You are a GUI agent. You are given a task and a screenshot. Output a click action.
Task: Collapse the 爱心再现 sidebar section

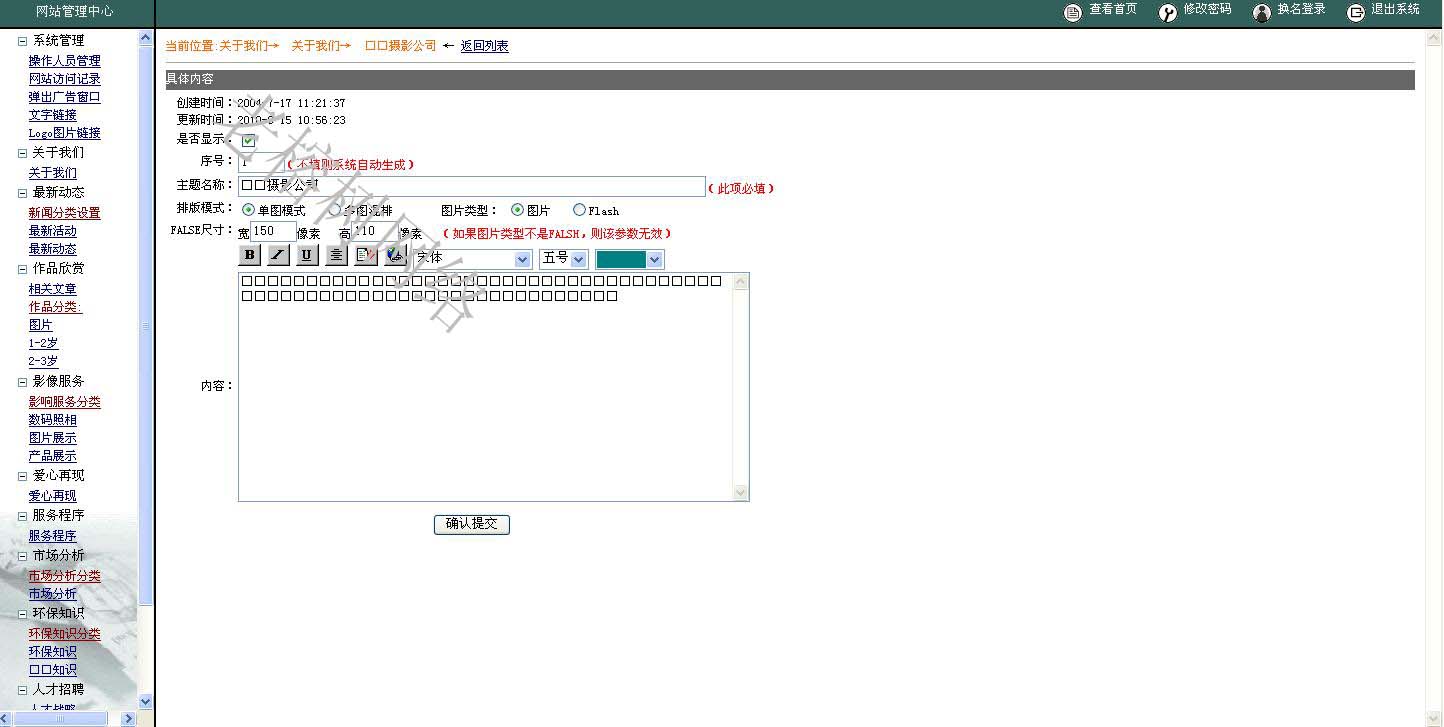pos(22,476)
